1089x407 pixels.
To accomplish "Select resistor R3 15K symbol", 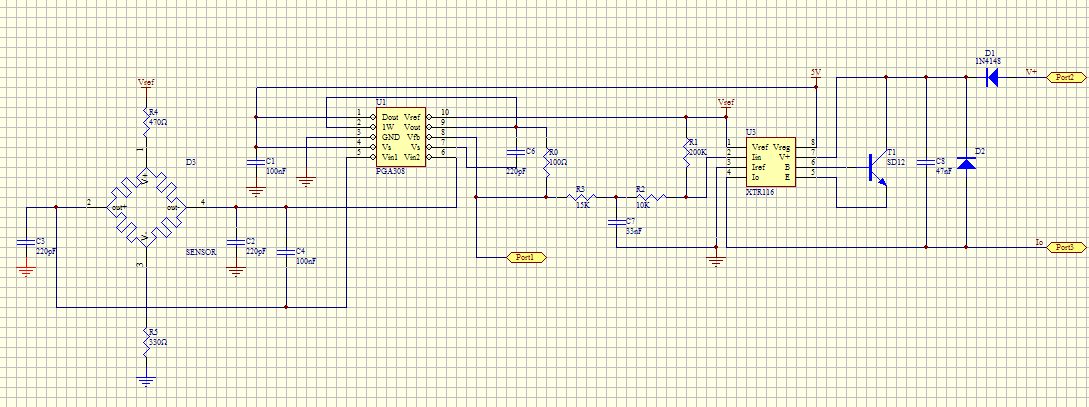I will pos(581,197).
